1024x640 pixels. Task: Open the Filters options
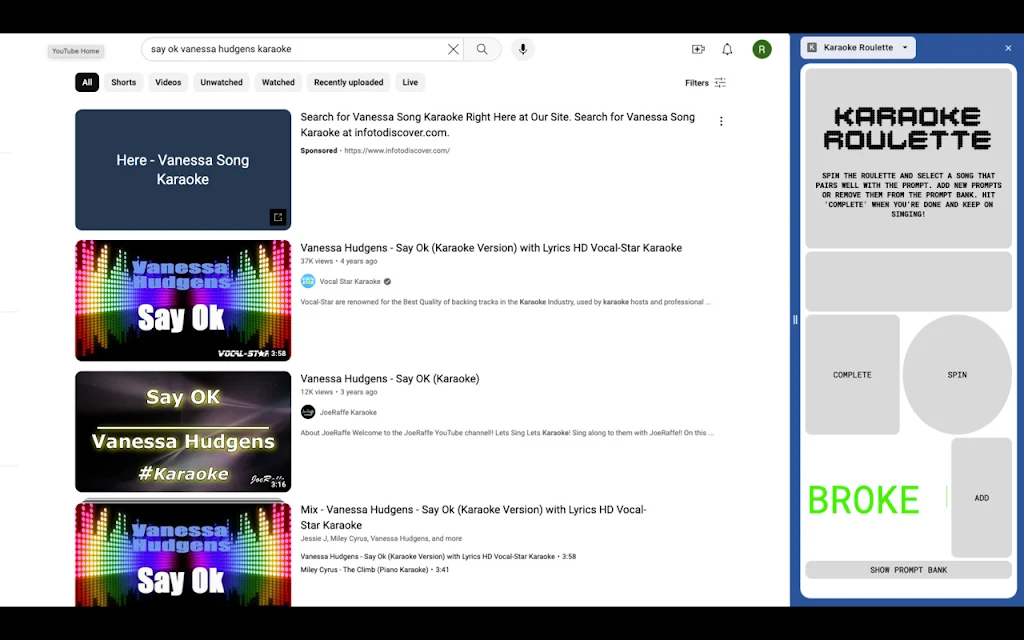pos(705,82)
